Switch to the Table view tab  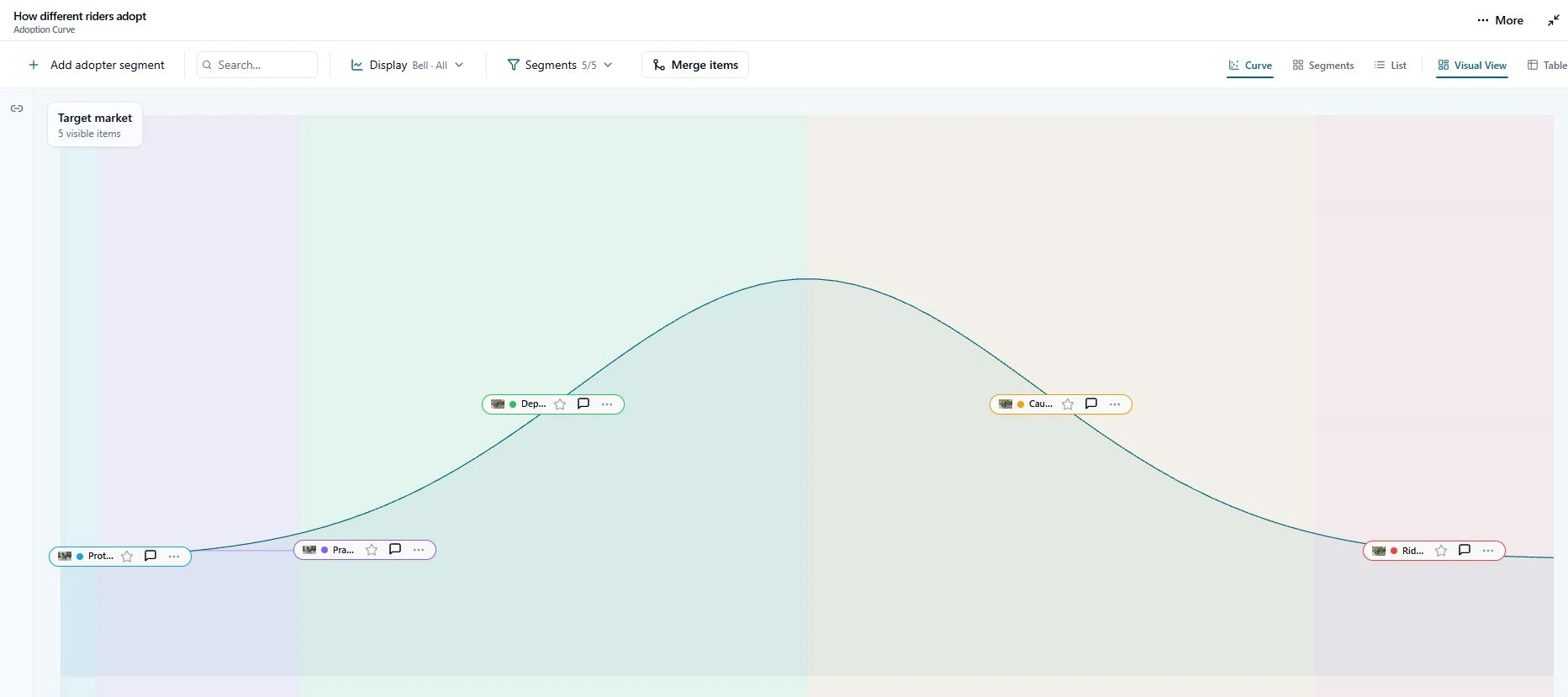click(x=1547, y=66)
